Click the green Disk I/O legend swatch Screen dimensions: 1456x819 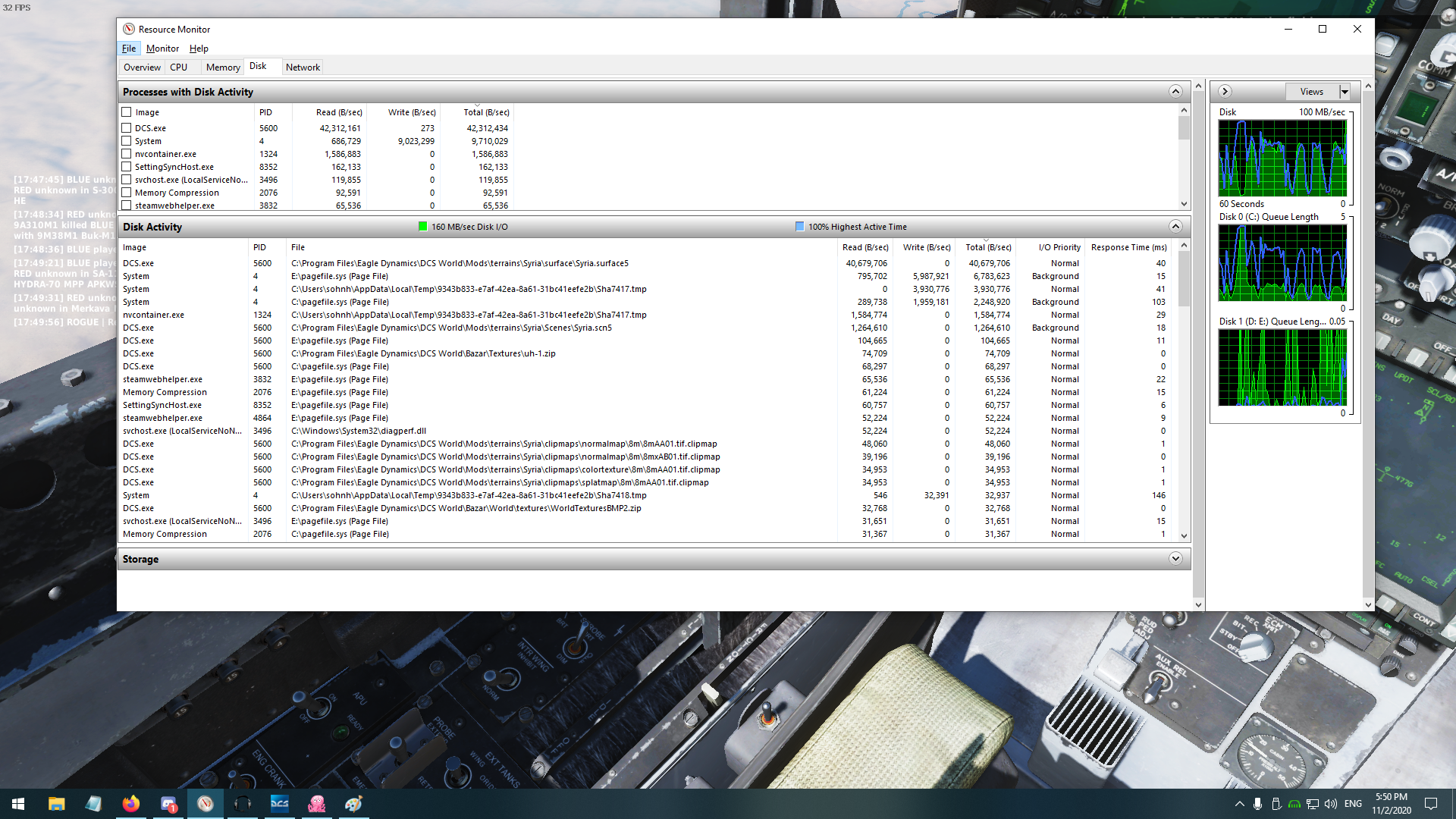click(x=423, y=227)
